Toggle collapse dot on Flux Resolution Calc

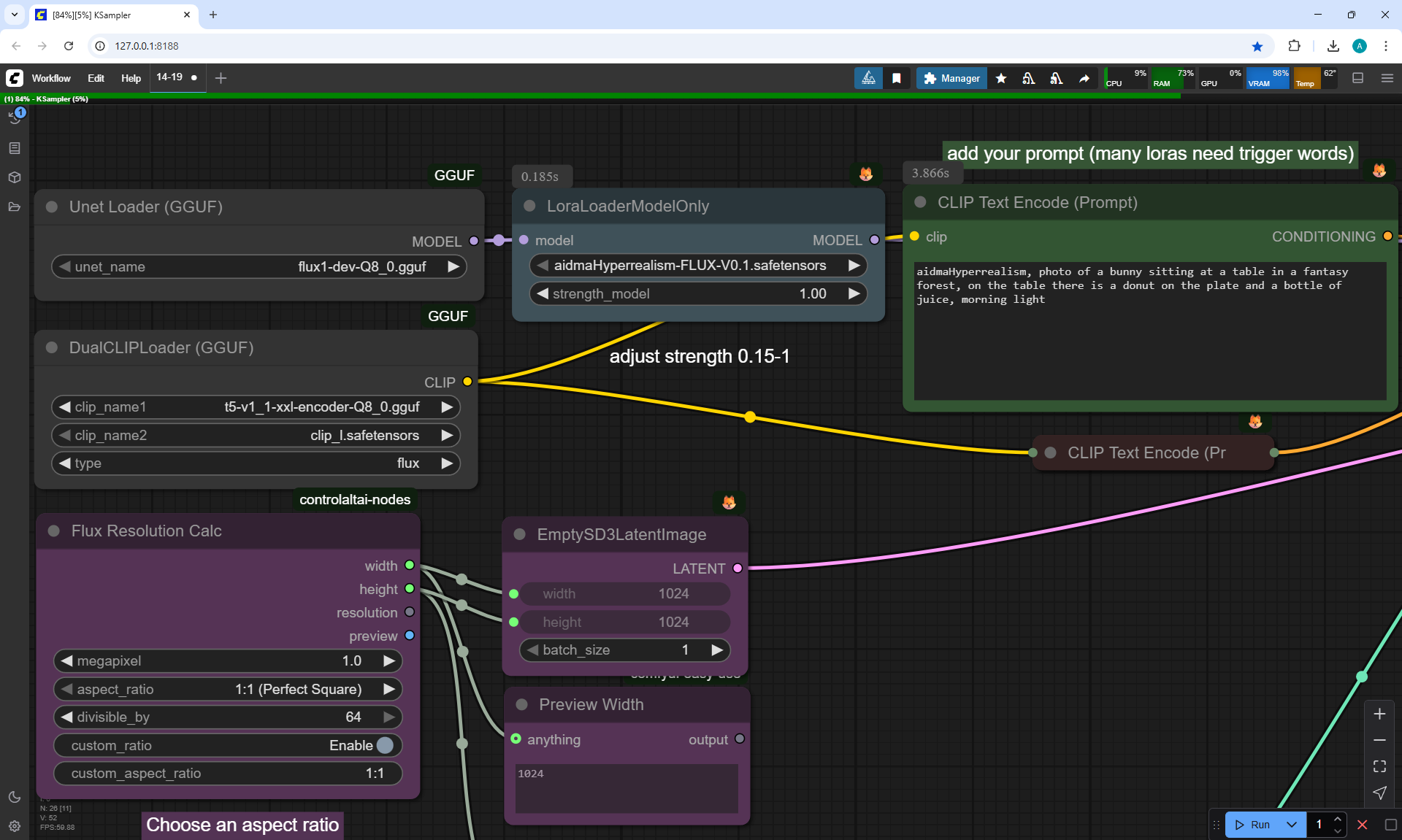point(54,531)
